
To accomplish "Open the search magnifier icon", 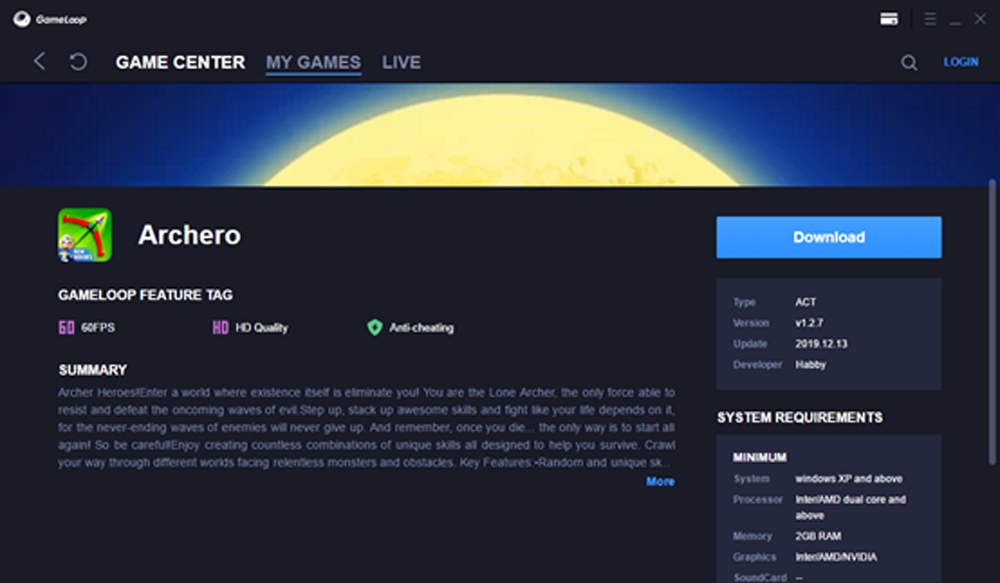I will tap(909, 63).
